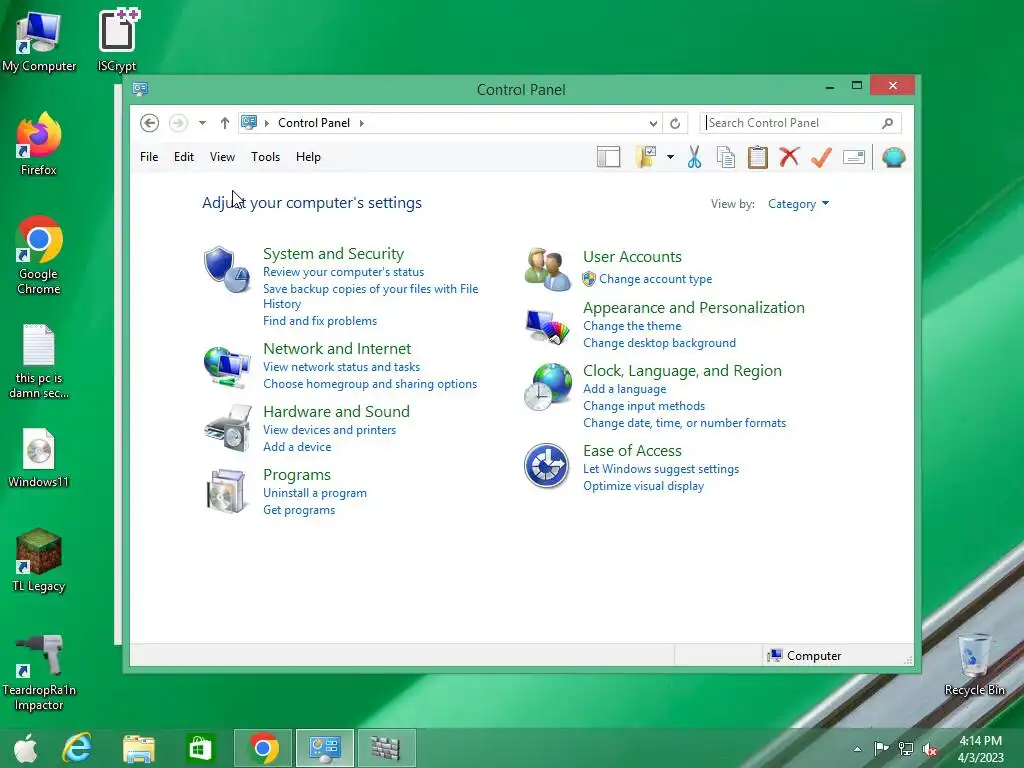The width and height of the screenshot is (1024, 768).
Task: Click the Programs disc box icon
Action: pyautogui.click(x=226, y=491)
